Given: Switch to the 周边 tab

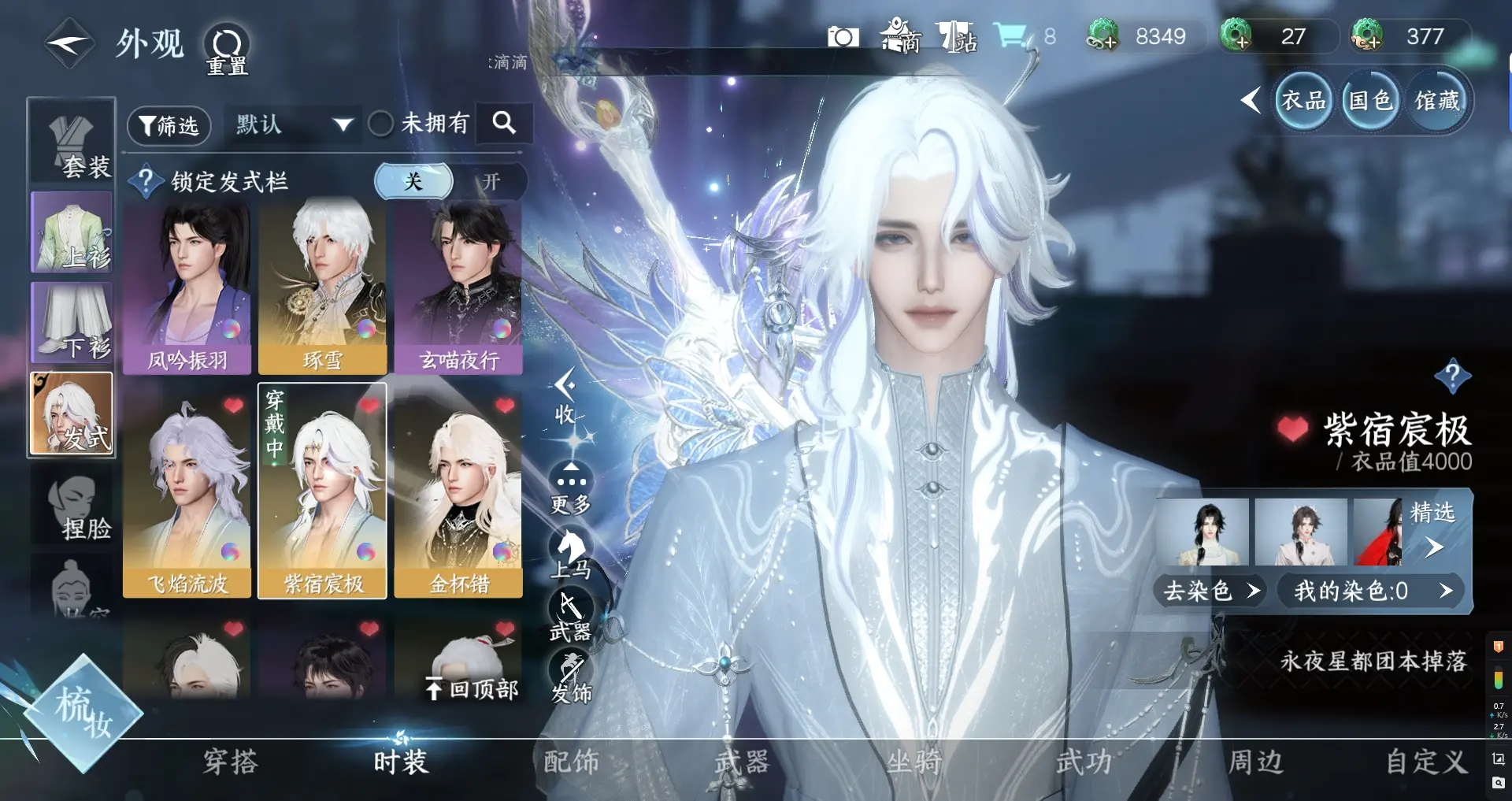Looking at the screenshot, I should coord(1255,762).
